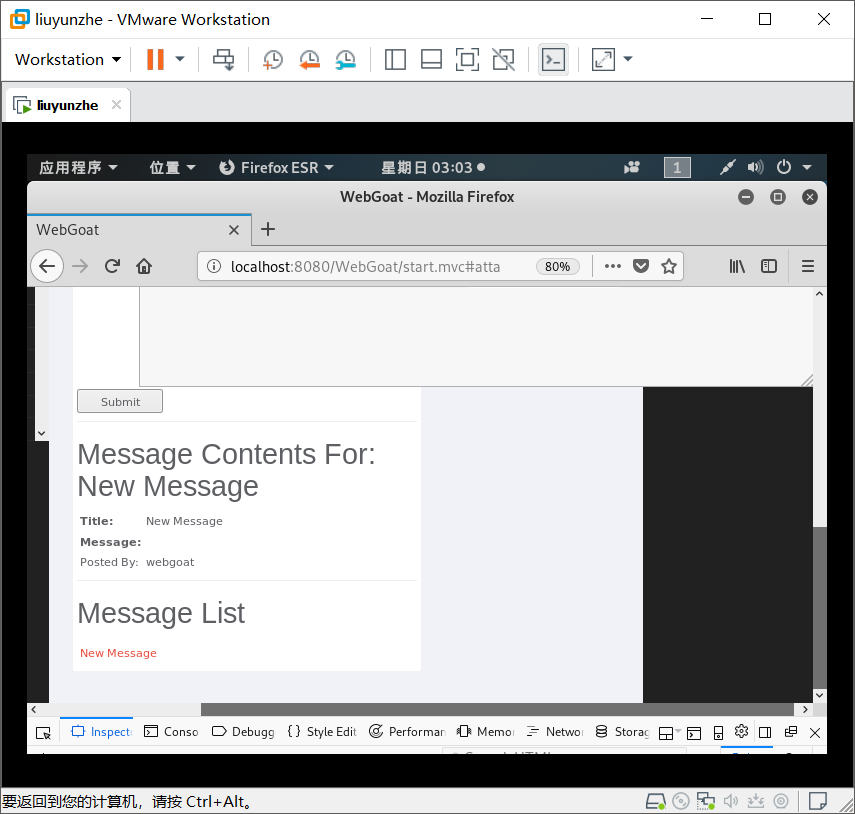Click the clock 星期日 03:03
The image size is (855, 814).
(x=433, y=167)
